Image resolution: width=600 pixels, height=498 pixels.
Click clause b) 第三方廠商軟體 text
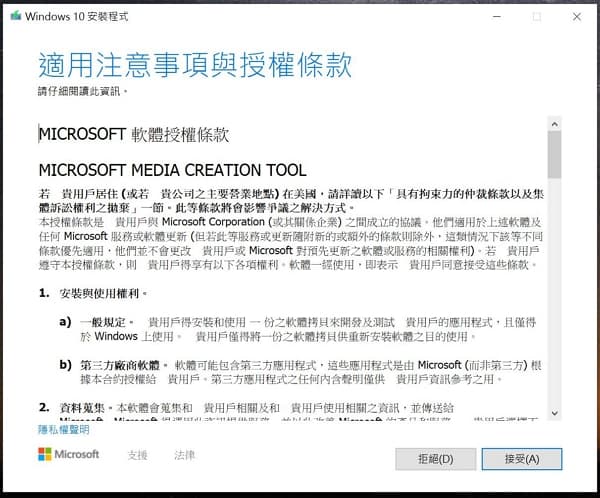point(120,365)
